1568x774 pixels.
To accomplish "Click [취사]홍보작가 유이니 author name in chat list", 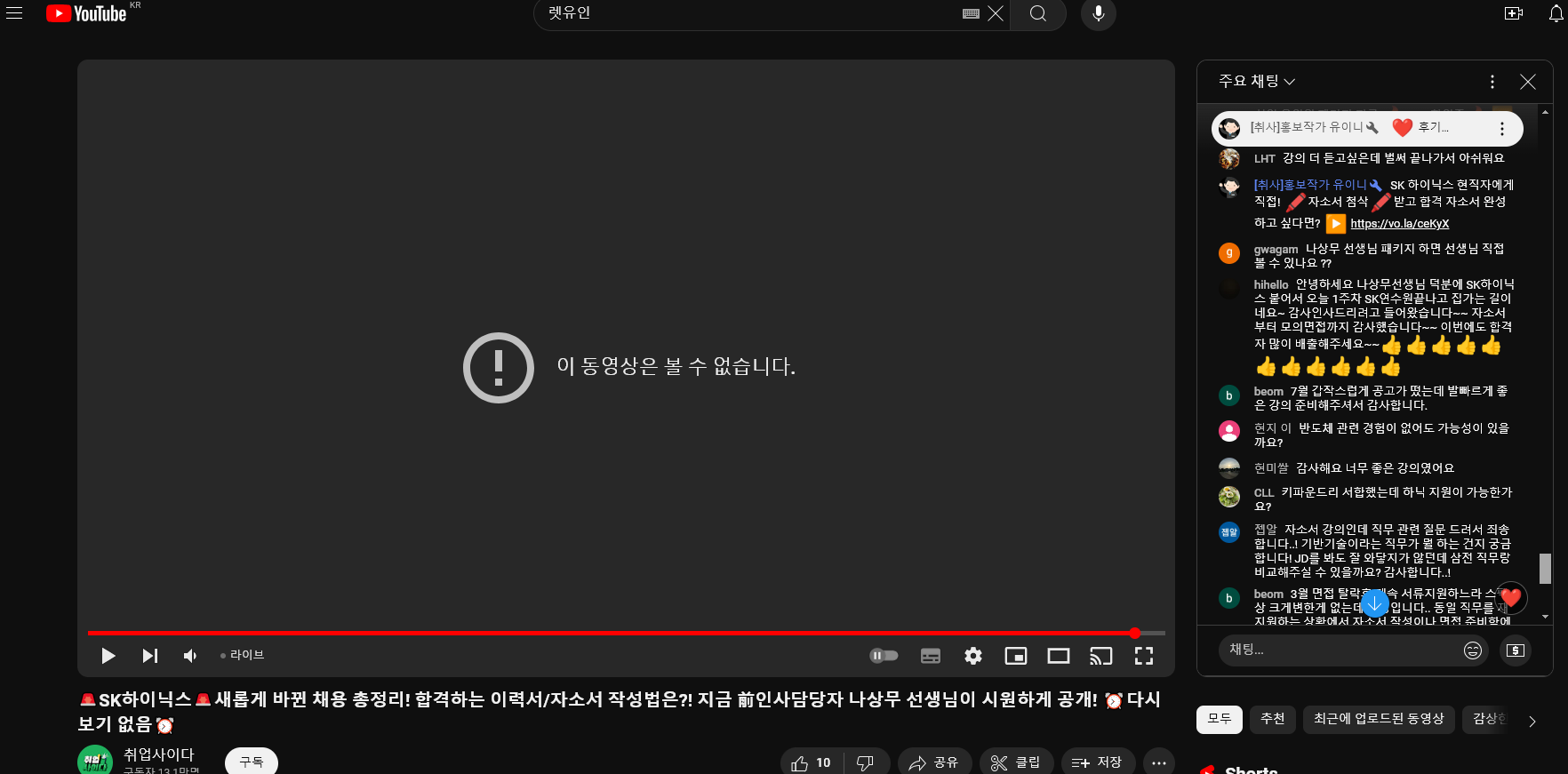I will pos(1310,185).
